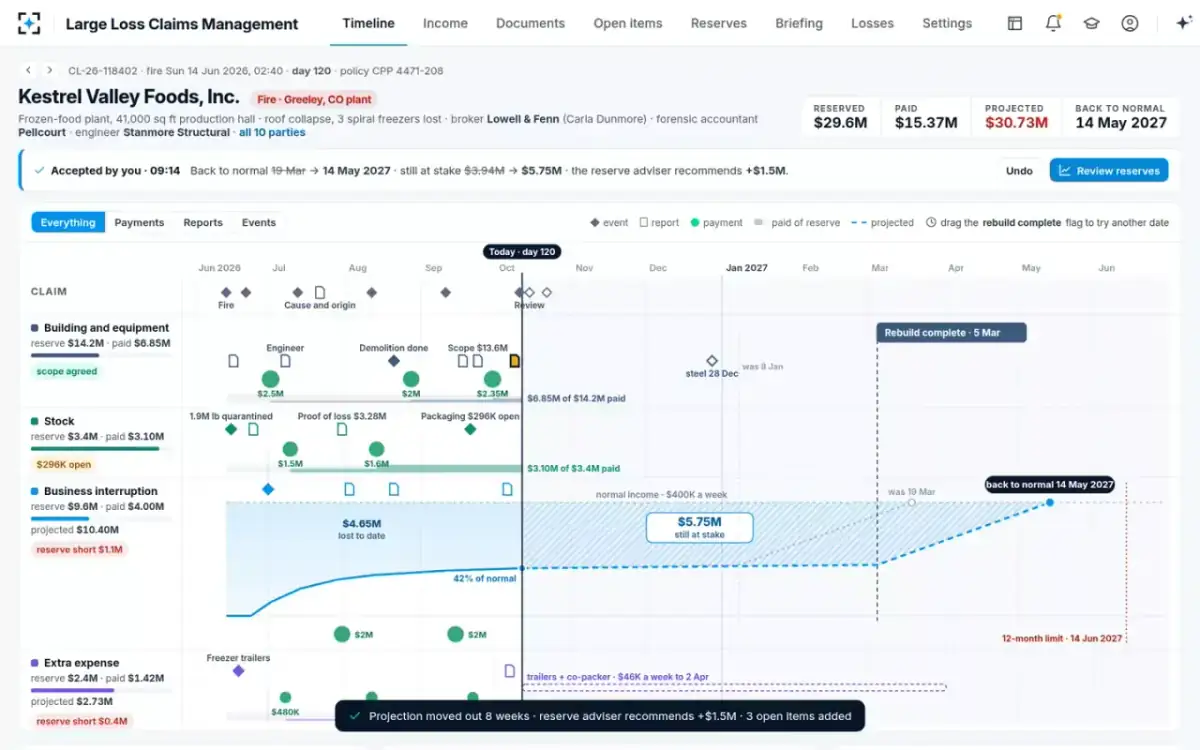
Task: Click the Fire · Greeley, CO plant tag
Action: point(315,99)
